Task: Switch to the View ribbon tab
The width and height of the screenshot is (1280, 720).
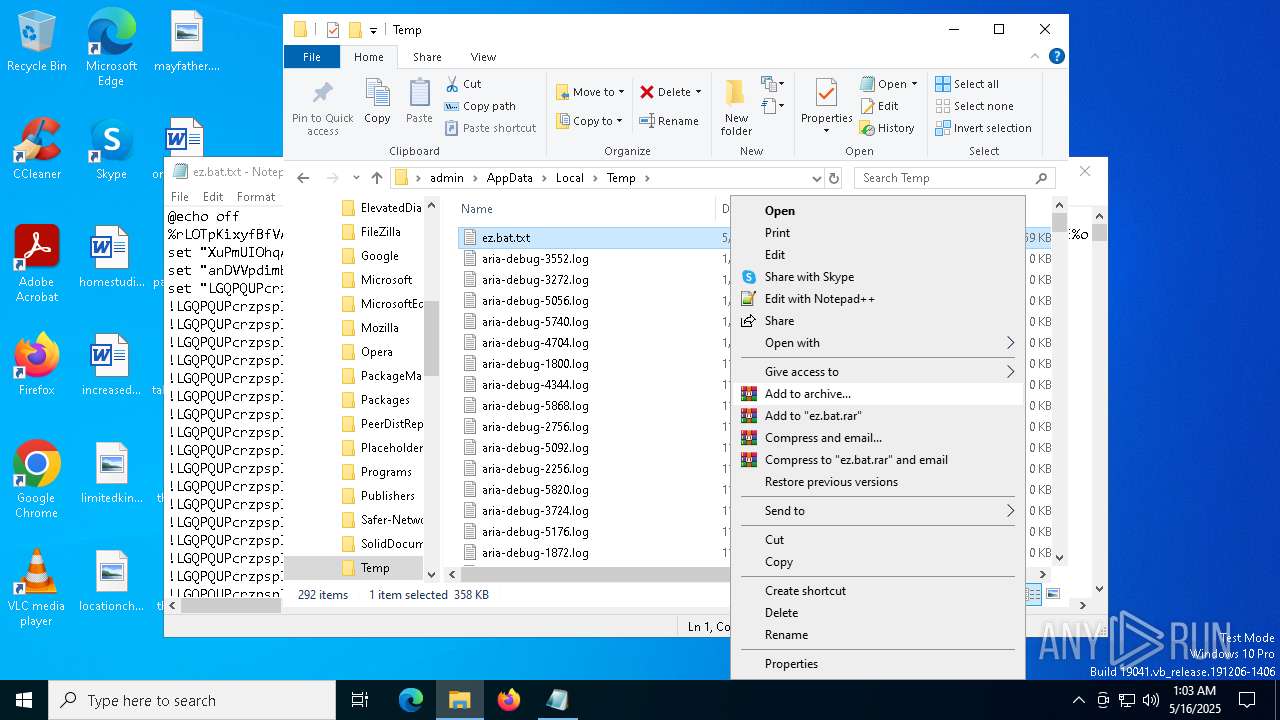Action: (483, 57)
